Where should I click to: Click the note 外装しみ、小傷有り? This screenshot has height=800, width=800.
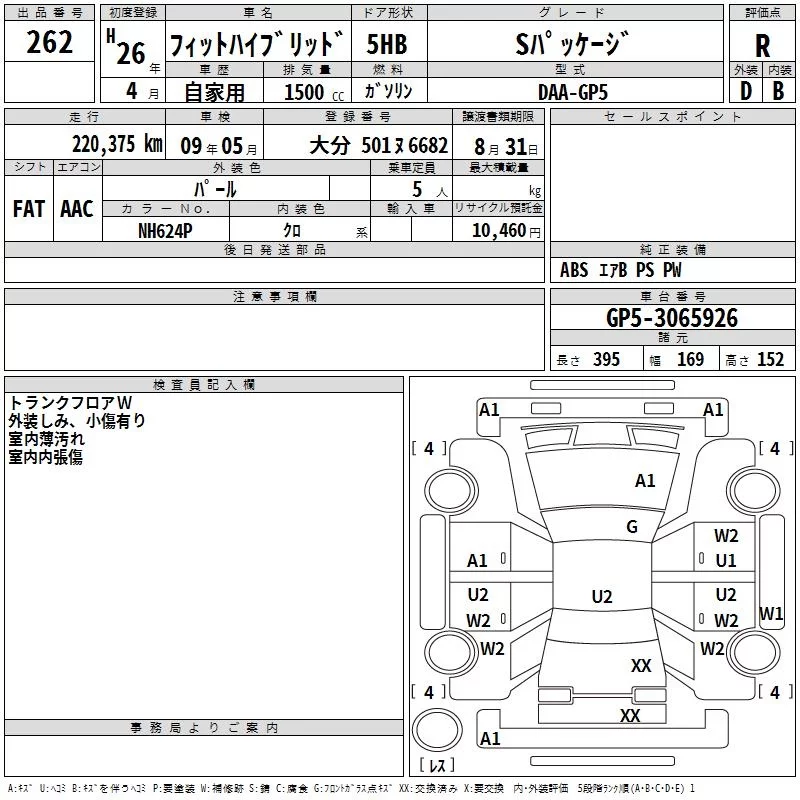(77, 421)
